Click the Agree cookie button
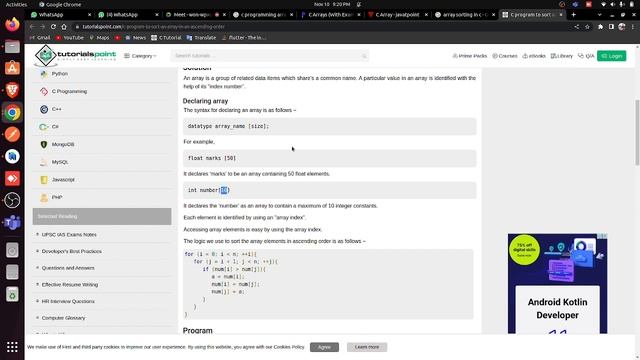 click(x=324, y=347)
